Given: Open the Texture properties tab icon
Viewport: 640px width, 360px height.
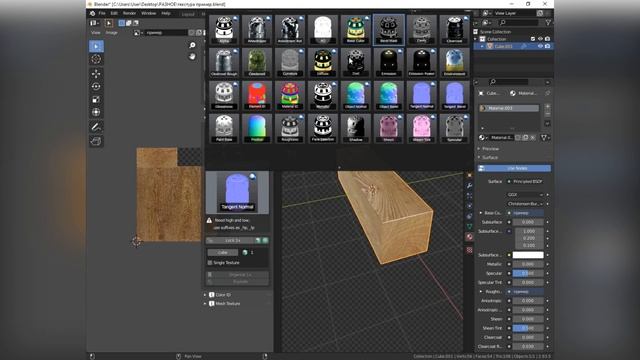Looking at the screenshot, I should pyautogui.click(x=469, y=250).
